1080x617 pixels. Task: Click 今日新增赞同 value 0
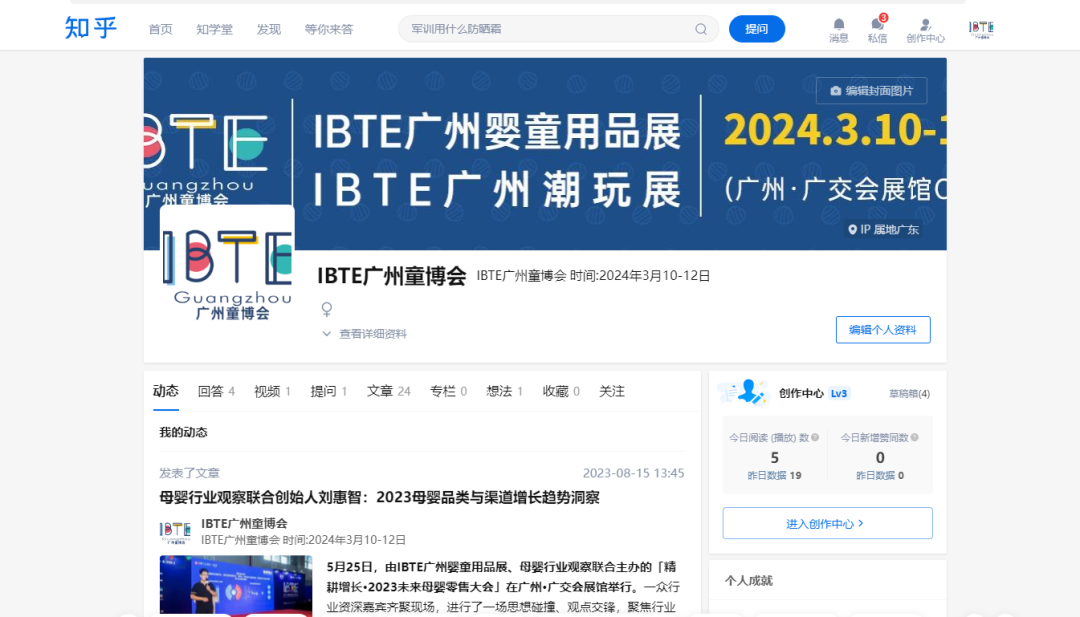880,457
